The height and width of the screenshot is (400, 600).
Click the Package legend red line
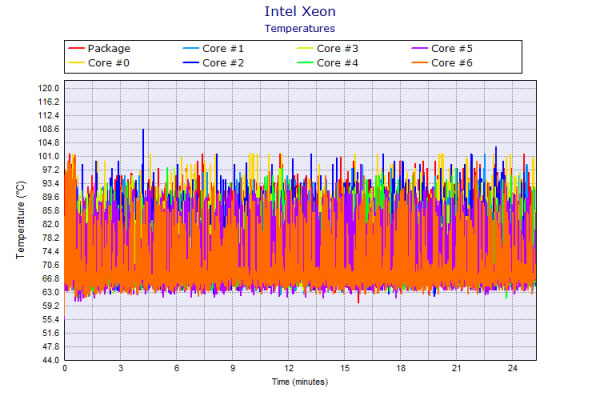pos(76,49)
